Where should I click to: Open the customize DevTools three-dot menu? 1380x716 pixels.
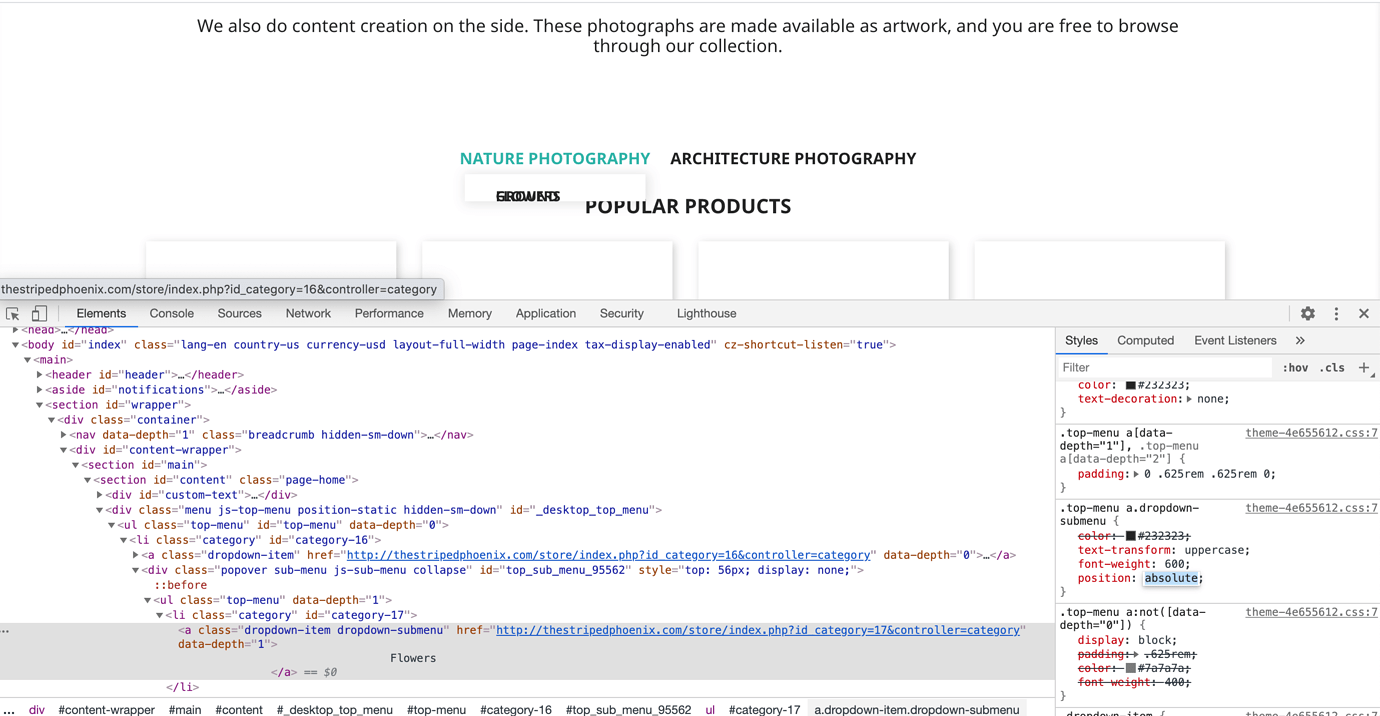click(1336, 313)
